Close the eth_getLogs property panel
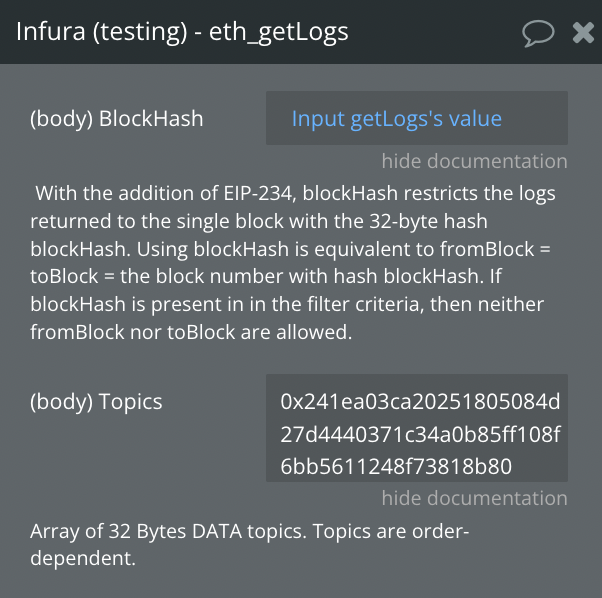This screenshot has height=598, width=602. coord(583,33)
